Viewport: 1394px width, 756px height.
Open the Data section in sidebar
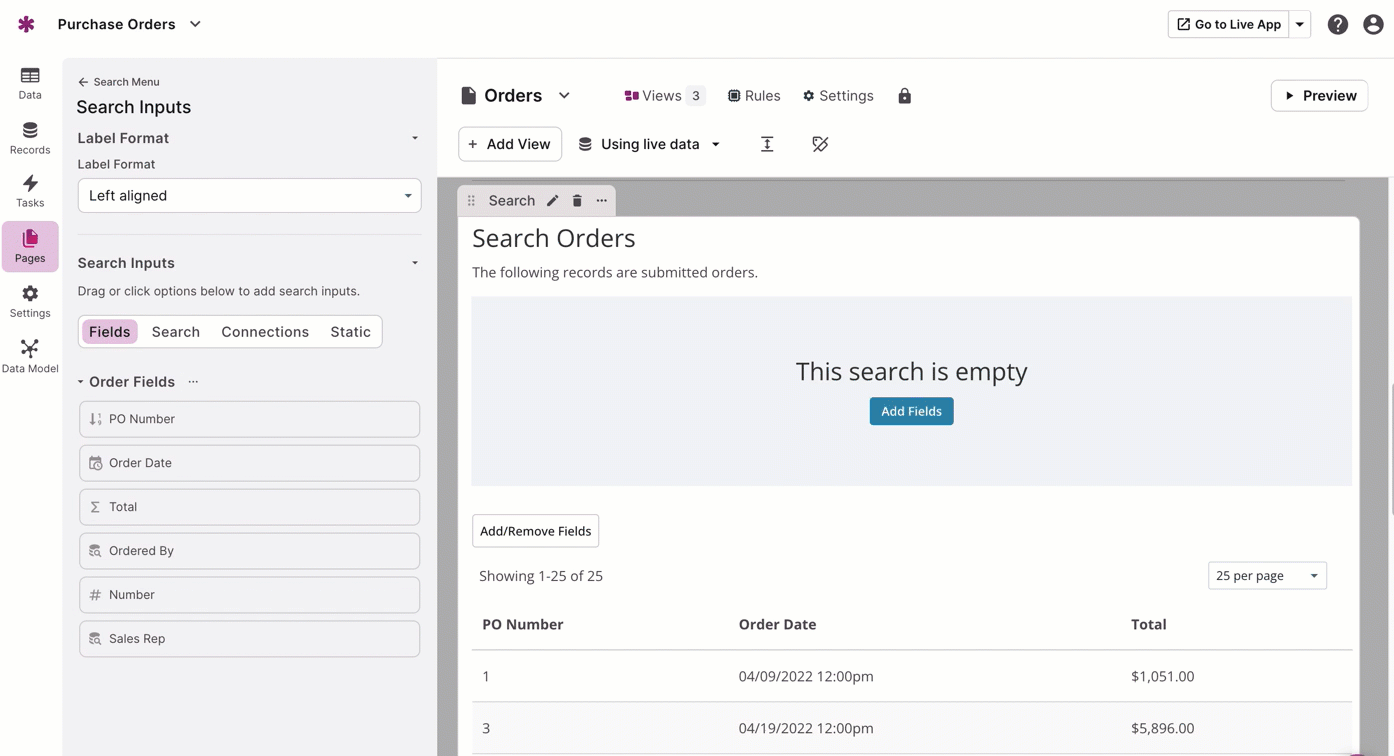(30, 83)
